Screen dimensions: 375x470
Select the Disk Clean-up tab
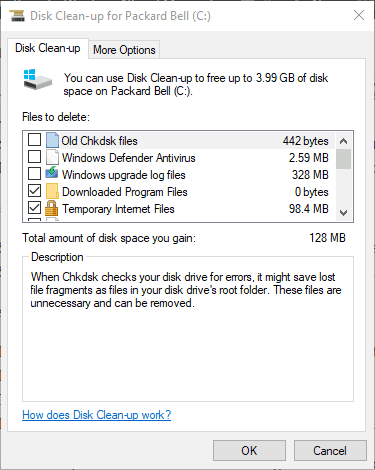point(48,48)
